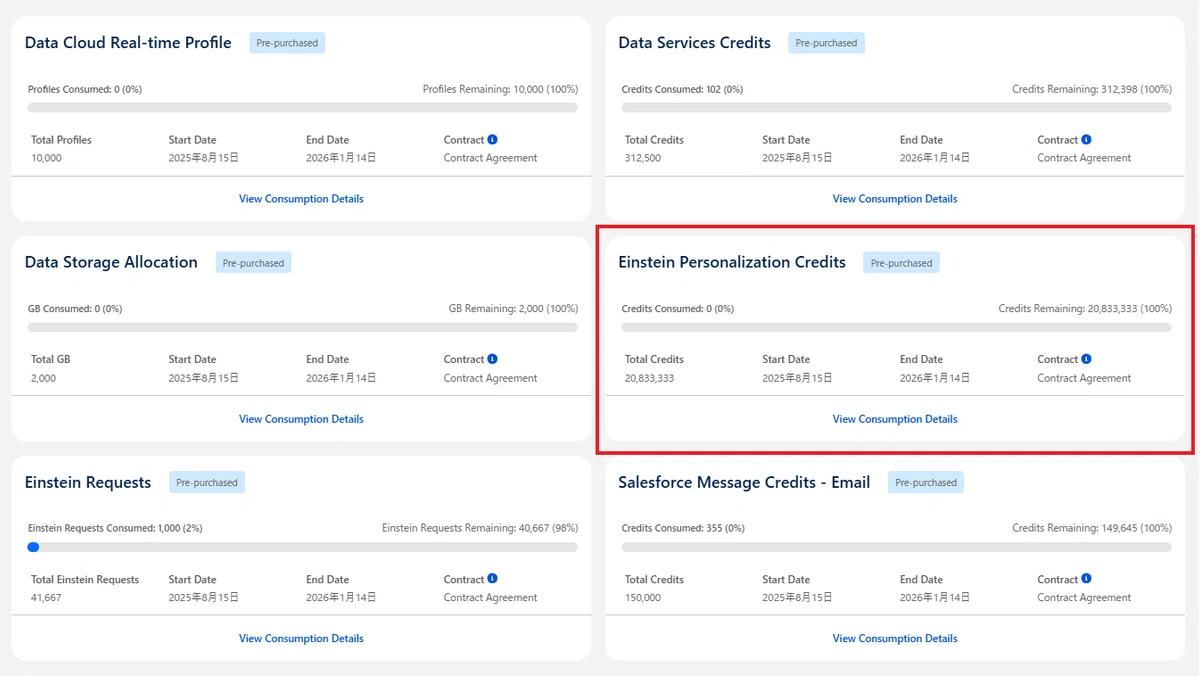This screenshot has width=1200, height=676.
Task: Click the Data Storage Allocation progress bar
Action: 302,327
